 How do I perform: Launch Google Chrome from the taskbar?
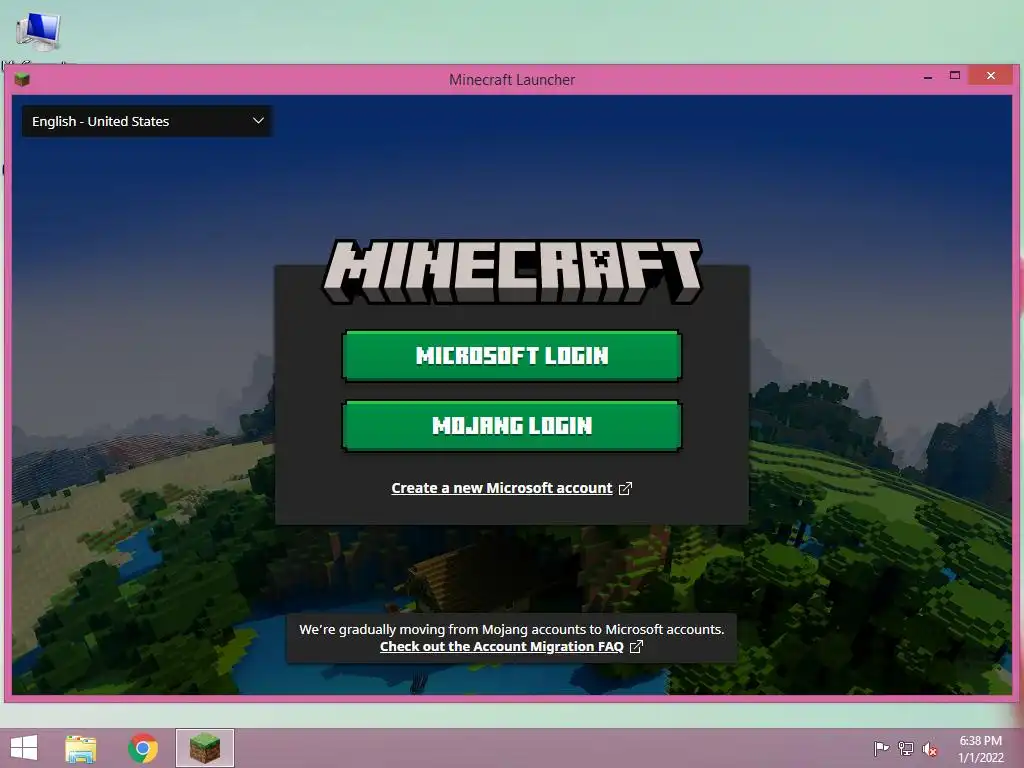click(x=143, y=748)
